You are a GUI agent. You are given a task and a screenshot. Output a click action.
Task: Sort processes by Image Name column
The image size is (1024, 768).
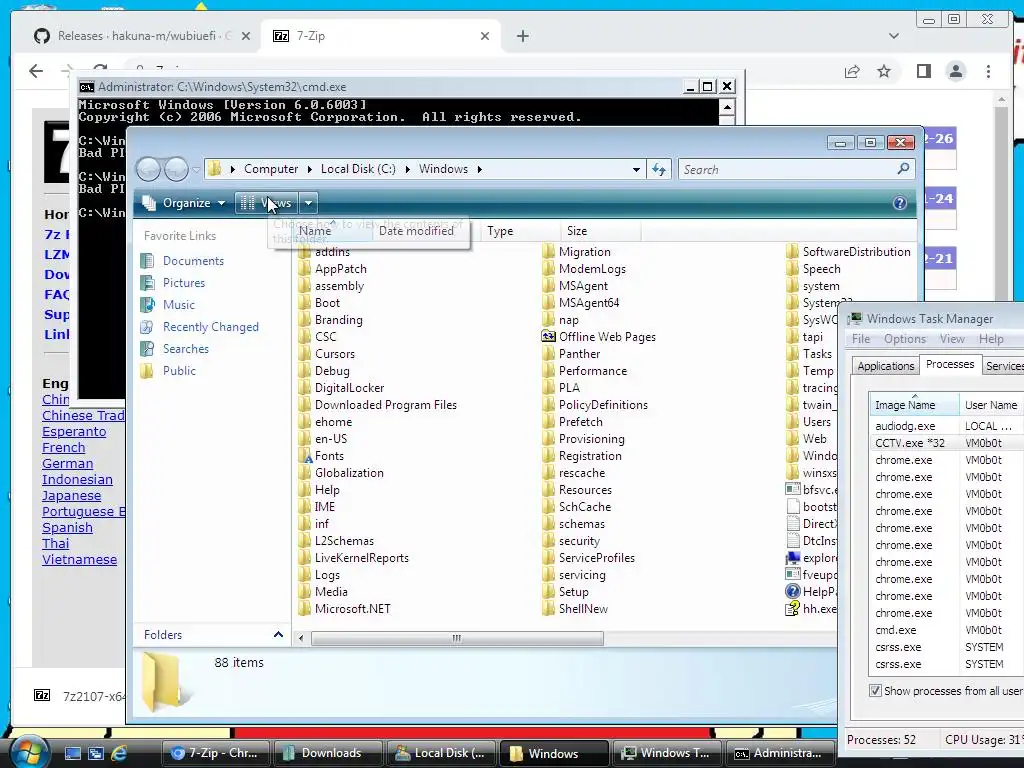pos(914,405)
